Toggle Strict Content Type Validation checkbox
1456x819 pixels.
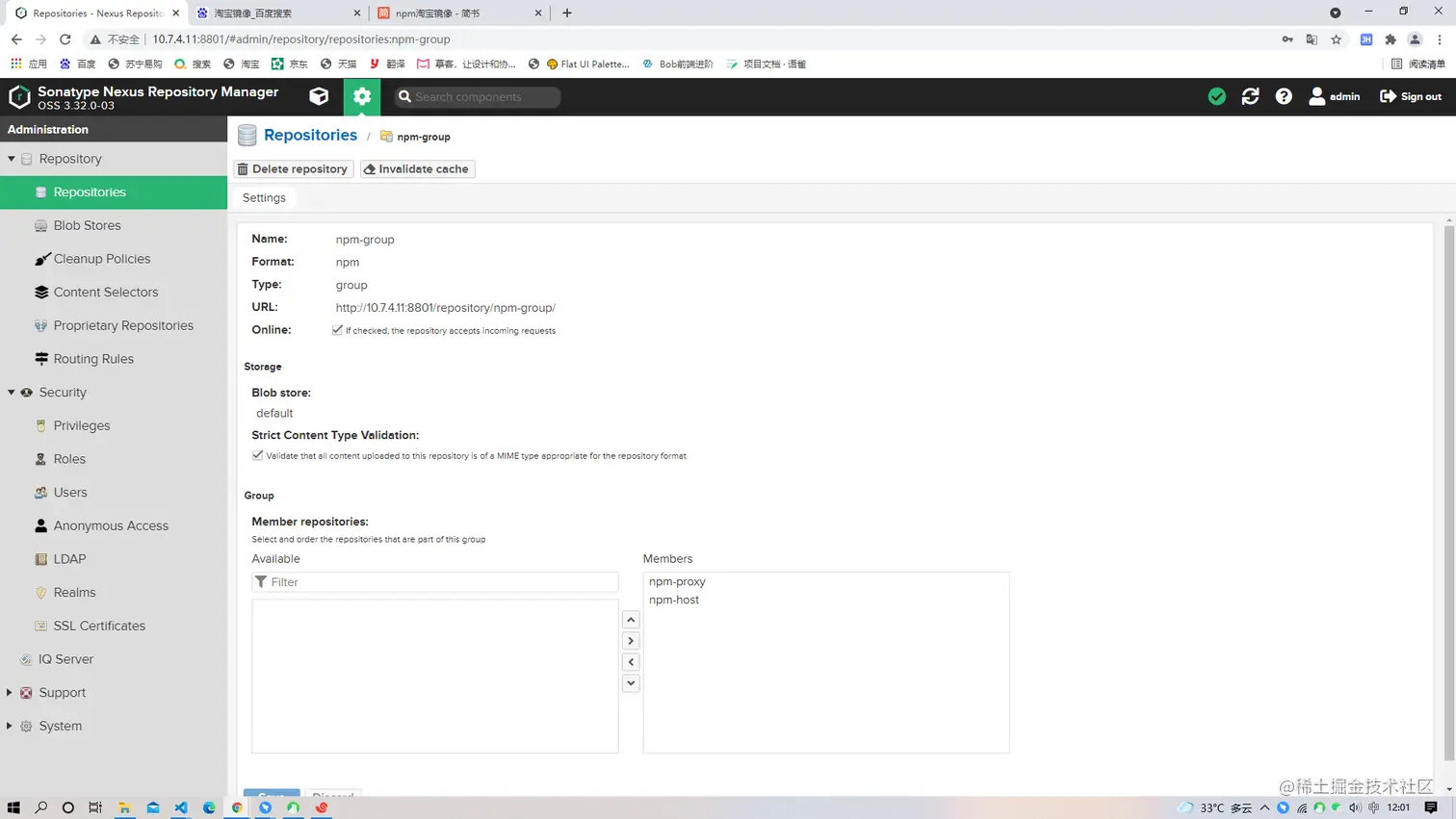(x=257, y=455)
